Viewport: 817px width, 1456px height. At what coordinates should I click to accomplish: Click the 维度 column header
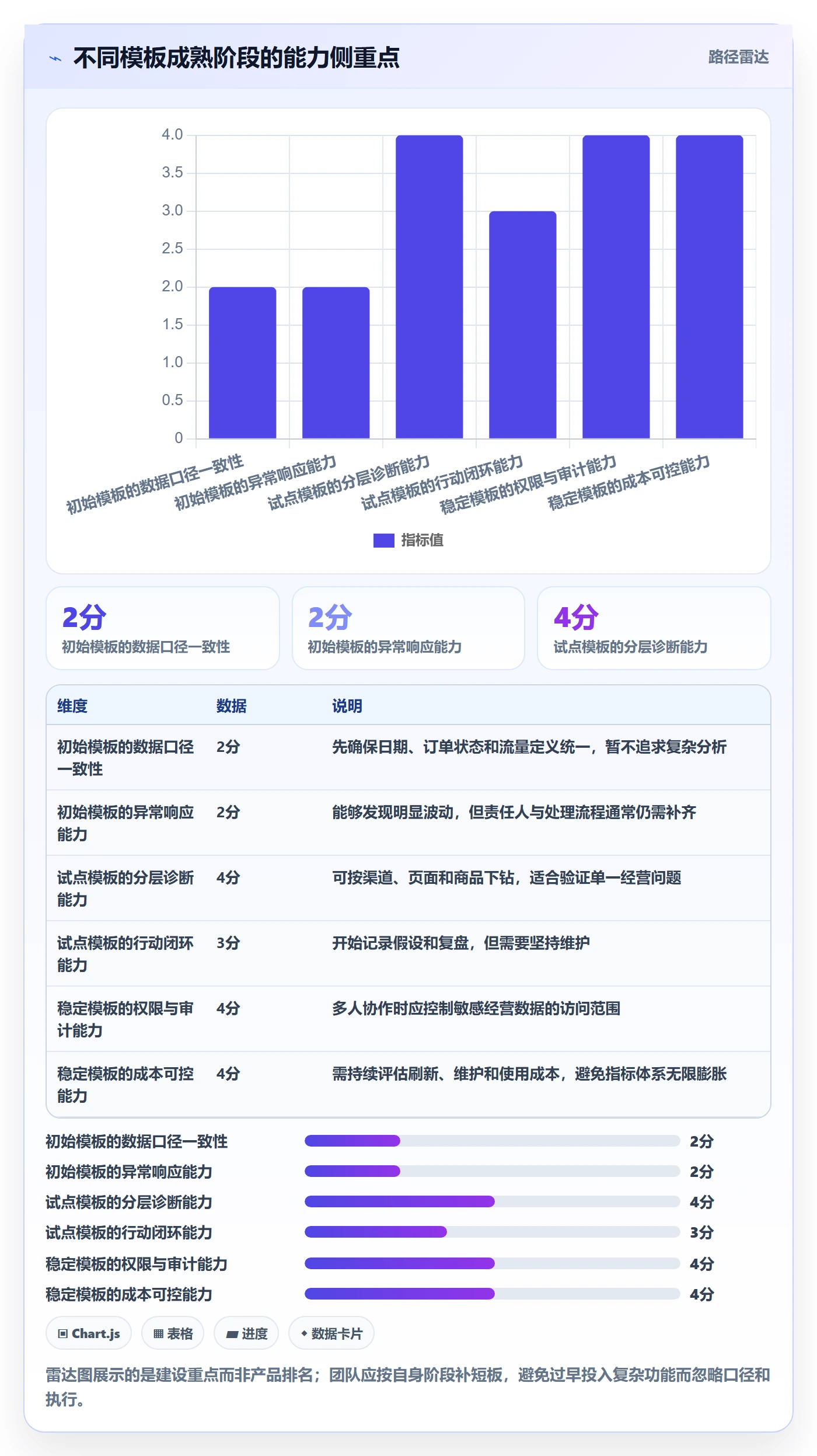click(x=72, y=706)
